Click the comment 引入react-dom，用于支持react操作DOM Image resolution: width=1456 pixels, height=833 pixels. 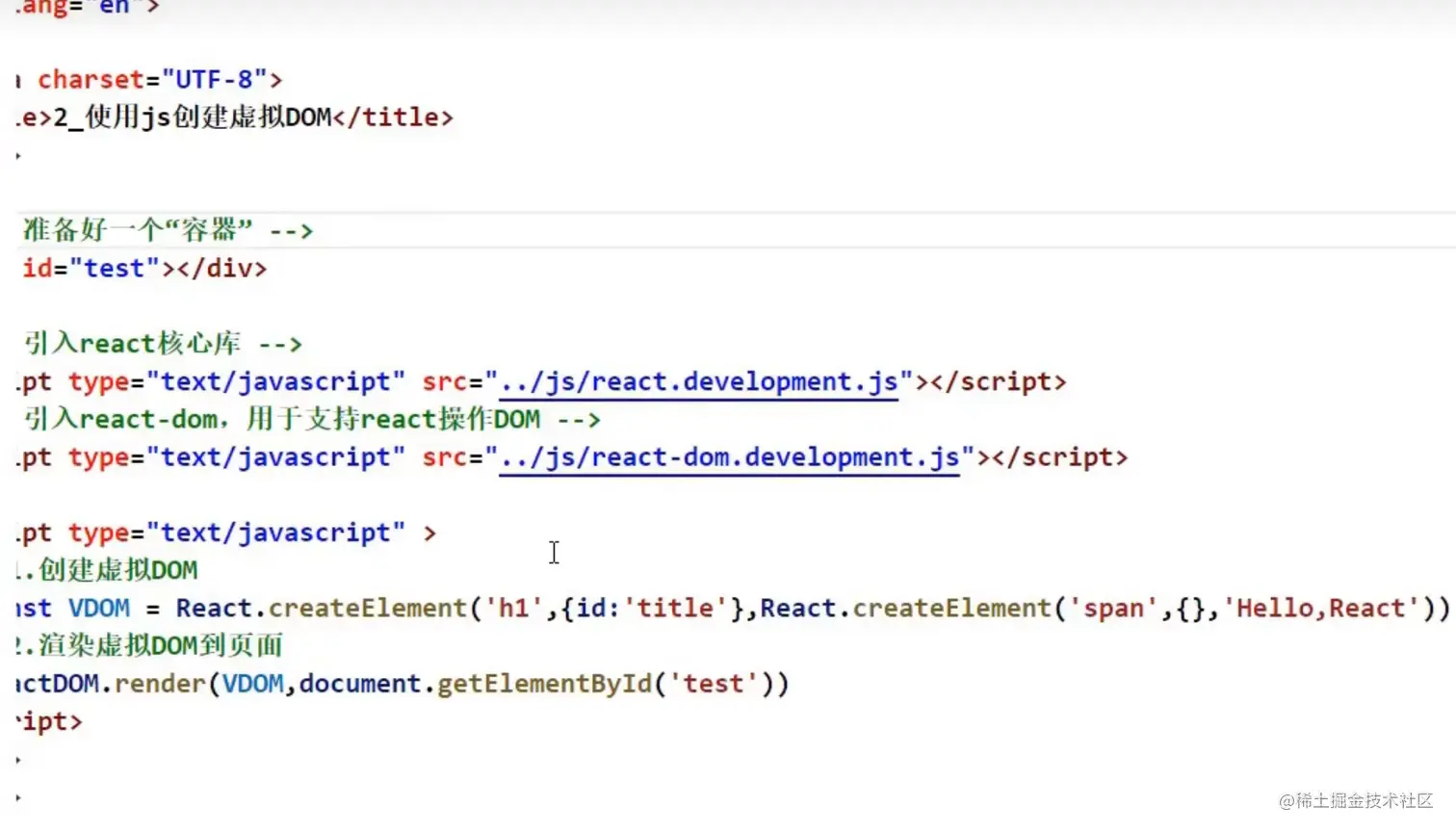click(x=282, y=420)
